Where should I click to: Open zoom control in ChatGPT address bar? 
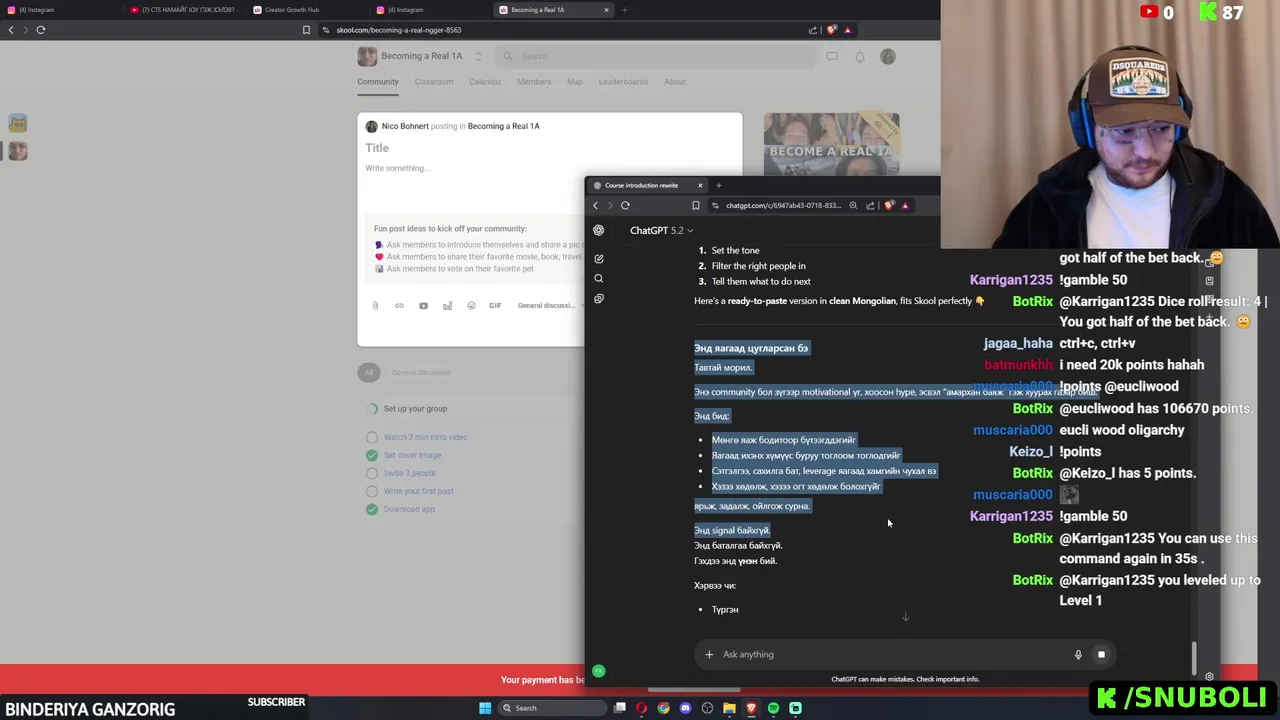853,206
